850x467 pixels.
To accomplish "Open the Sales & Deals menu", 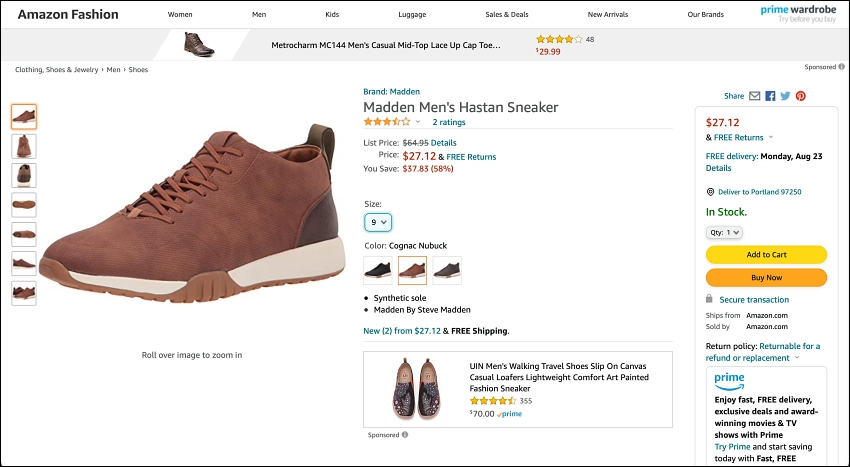I will (x=507, y=15).
